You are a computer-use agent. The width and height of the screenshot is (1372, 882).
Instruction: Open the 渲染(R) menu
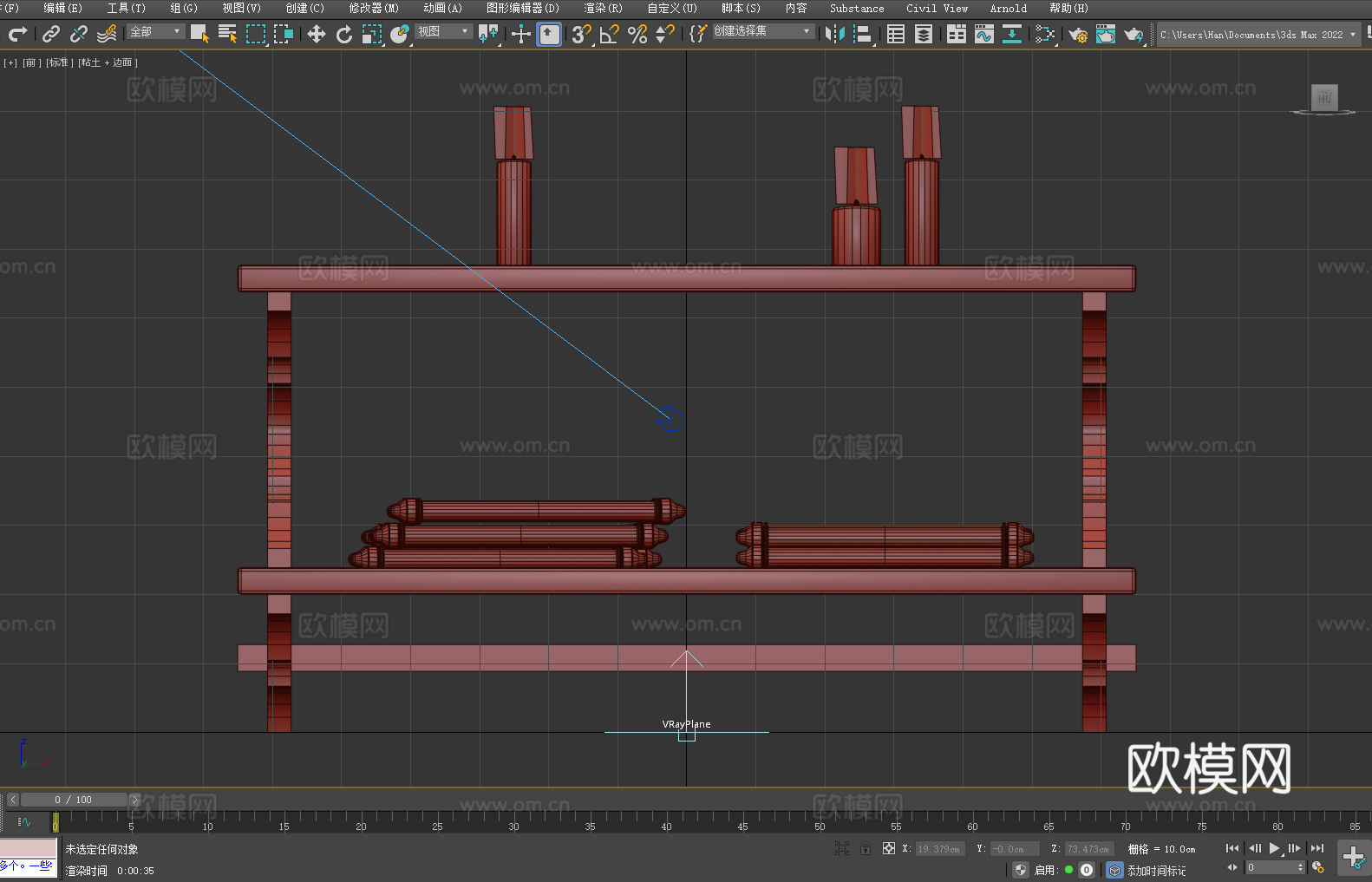[603, 8]
